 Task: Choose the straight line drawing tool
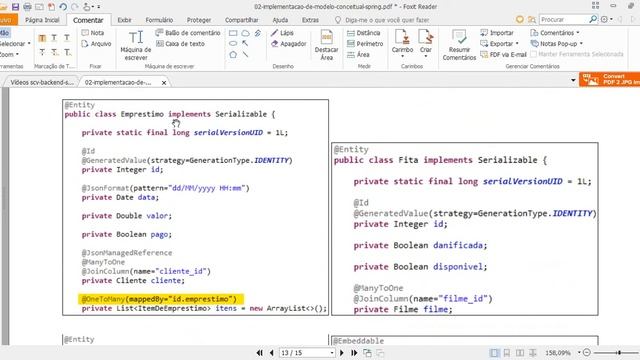245,54
